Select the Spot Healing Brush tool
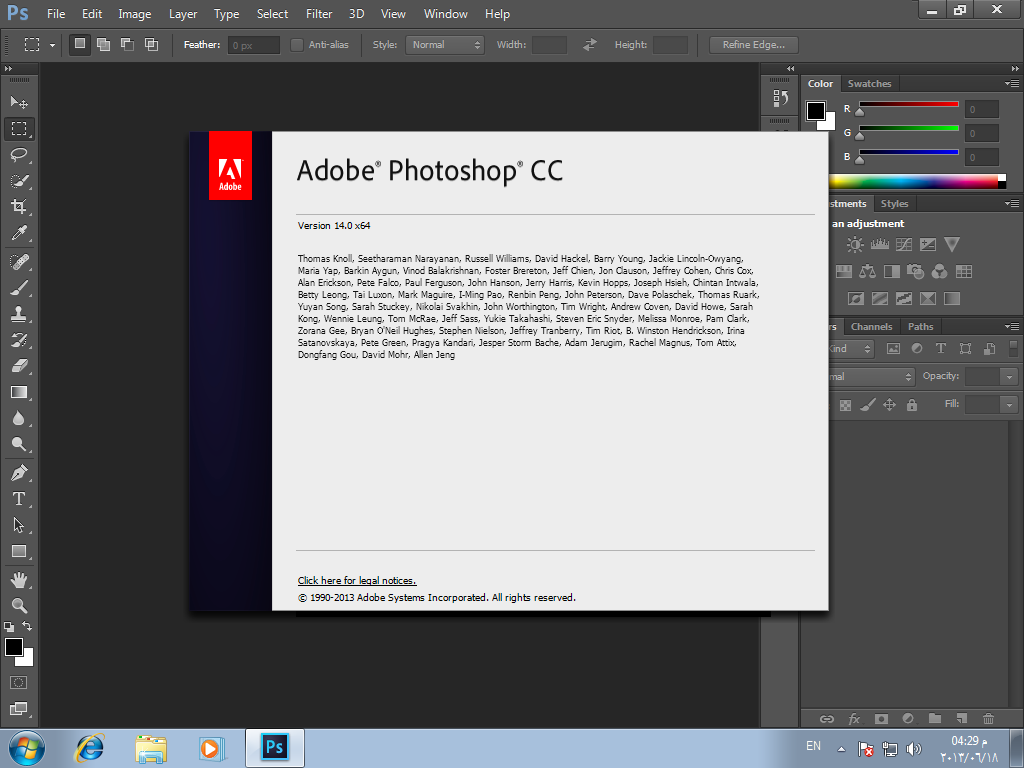 pyautogui.click(x=19, y=262)
